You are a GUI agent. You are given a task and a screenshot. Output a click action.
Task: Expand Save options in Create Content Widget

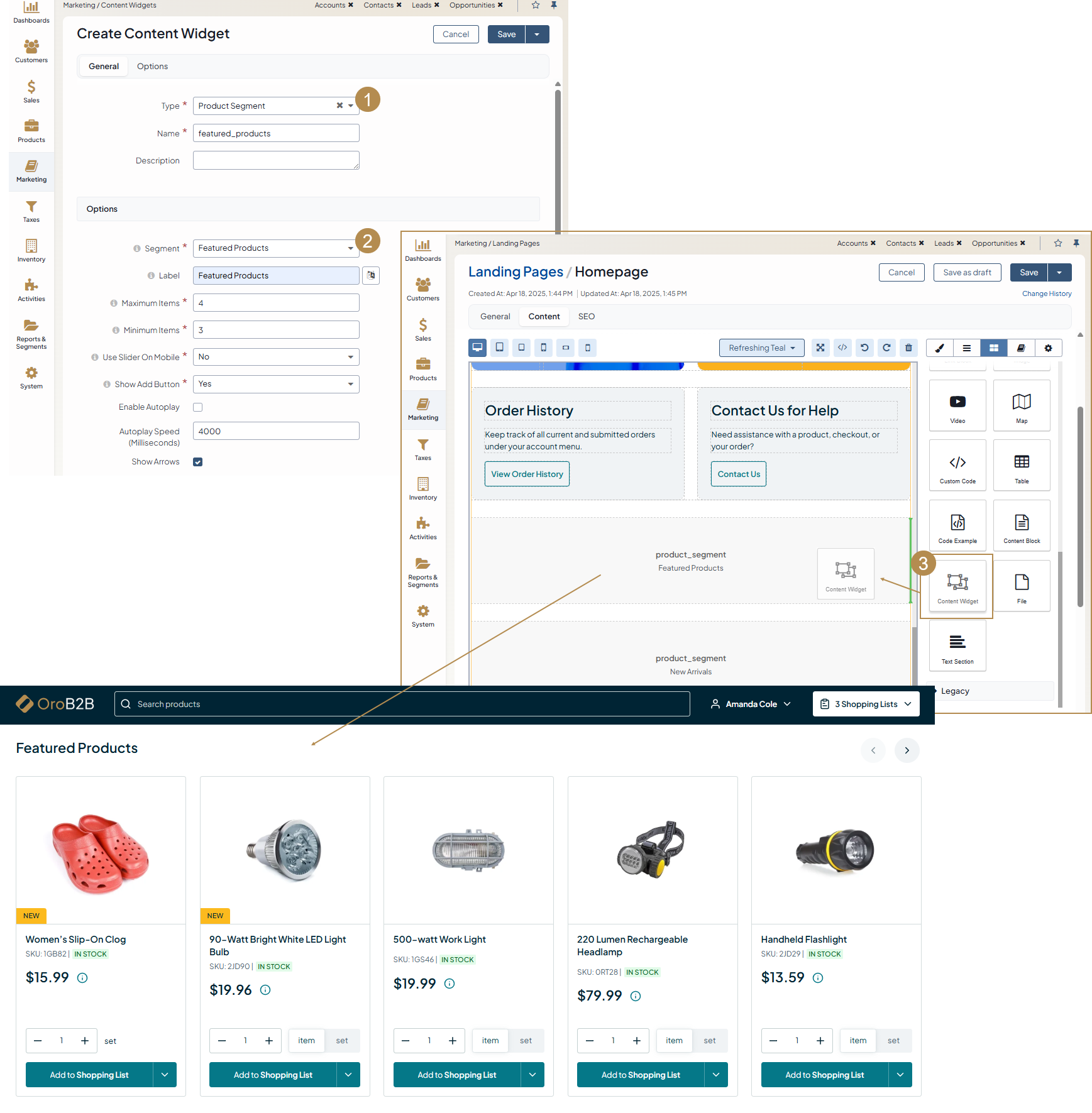[538, 35]
